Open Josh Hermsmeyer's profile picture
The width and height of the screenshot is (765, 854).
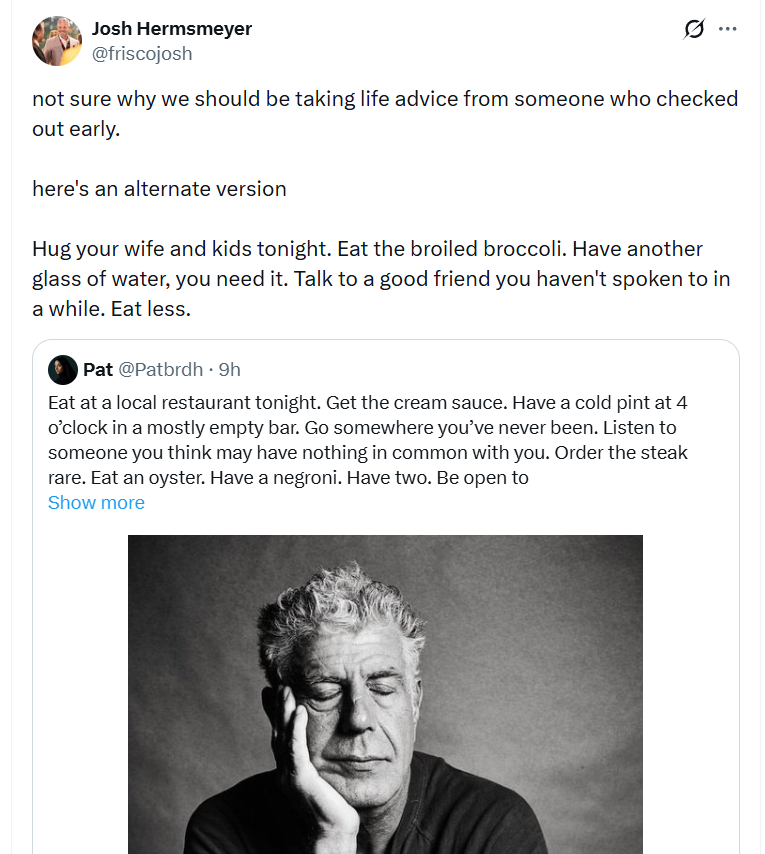pyautogui.click(x=57, y=41)
